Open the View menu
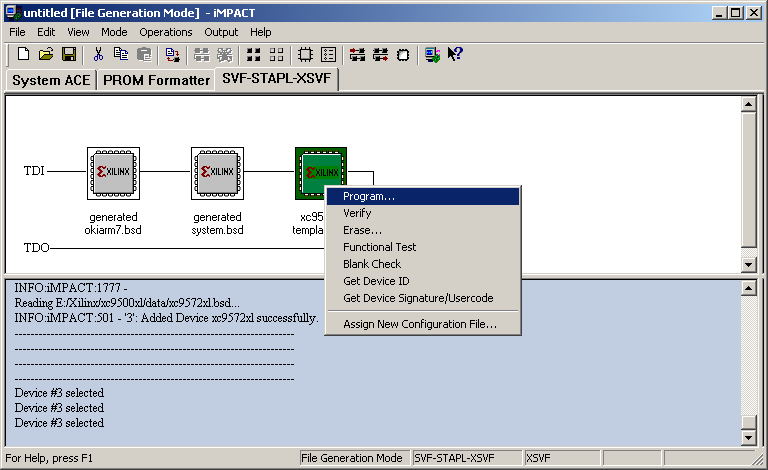This screenshot has width=768, height=470. [x=78, y=32]
